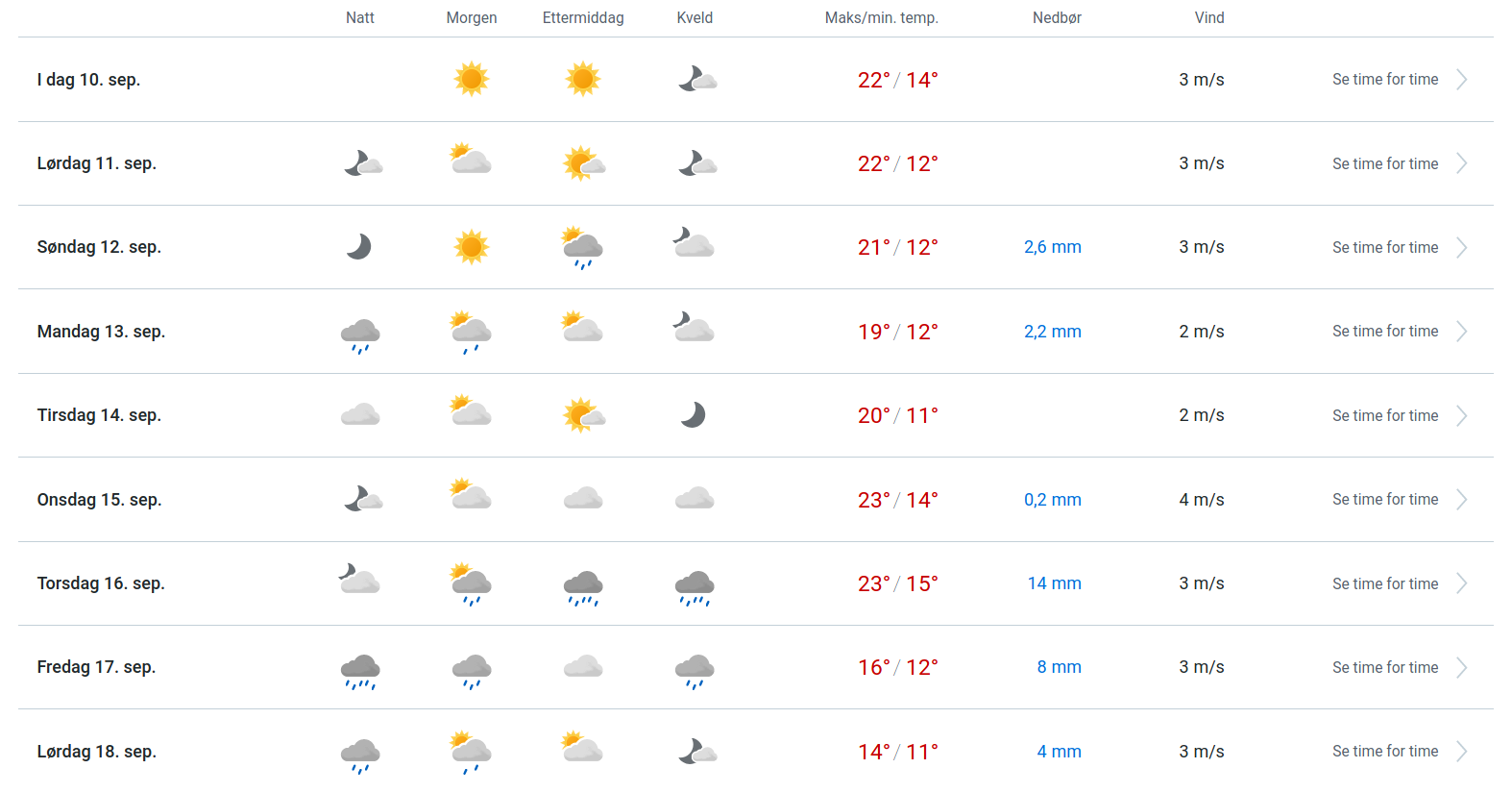Click Thursday afternoon heavy rain icon

point(583,587)
